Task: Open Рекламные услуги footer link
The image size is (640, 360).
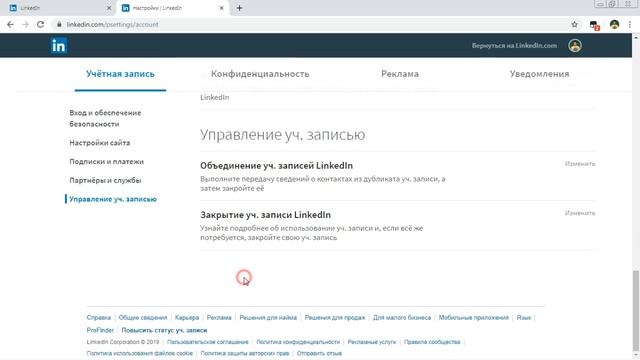Action: tap(372, 342)
